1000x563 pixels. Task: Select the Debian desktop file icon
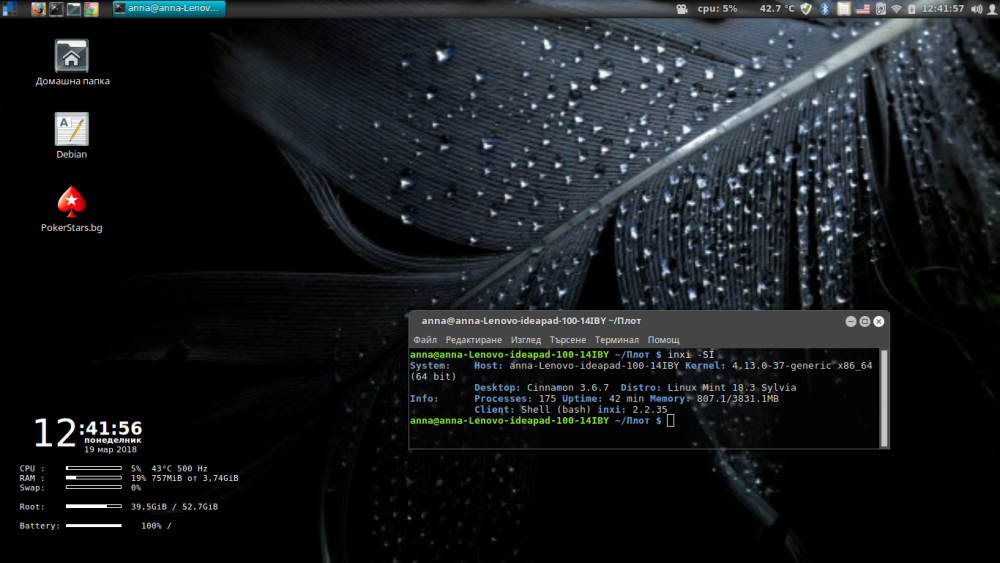71,136
